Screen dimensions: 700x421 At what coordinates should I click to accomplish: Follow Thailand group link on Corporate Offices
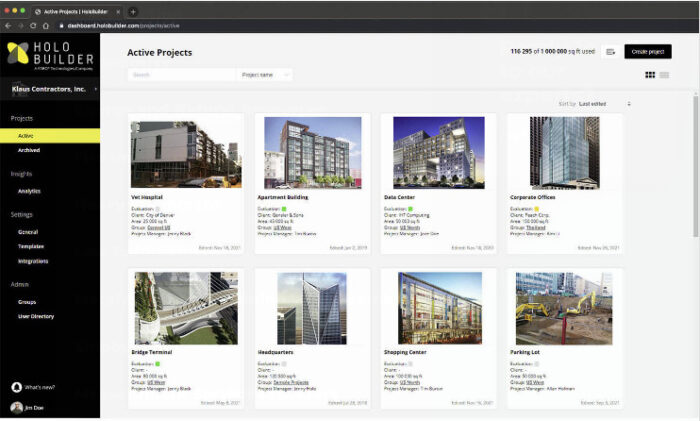tap(534, 227)
